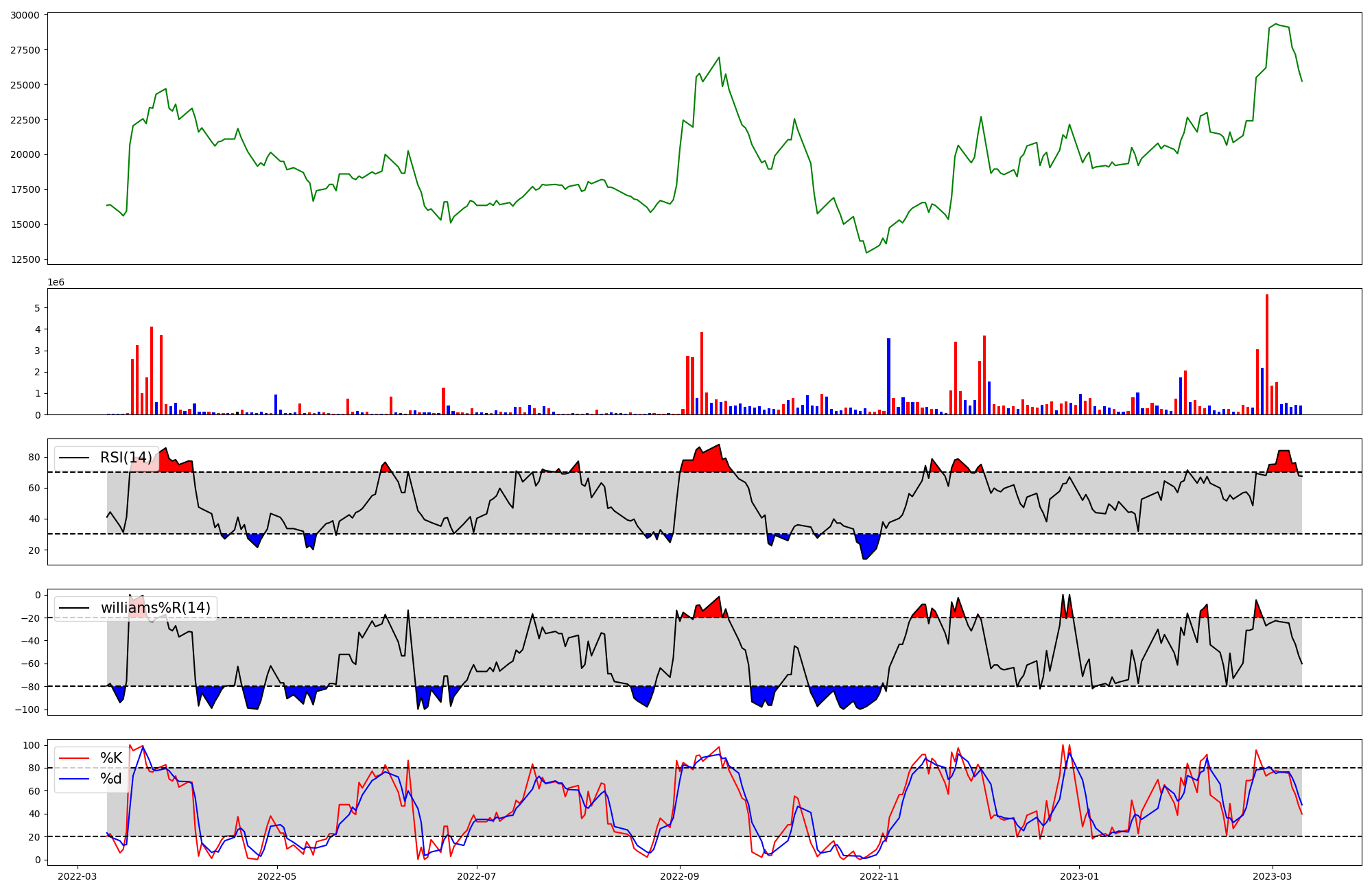The width and height of the screenshot is (1372, 892).
Task: Select the 2023-01 date tick label
Action: click(1080, 876)
